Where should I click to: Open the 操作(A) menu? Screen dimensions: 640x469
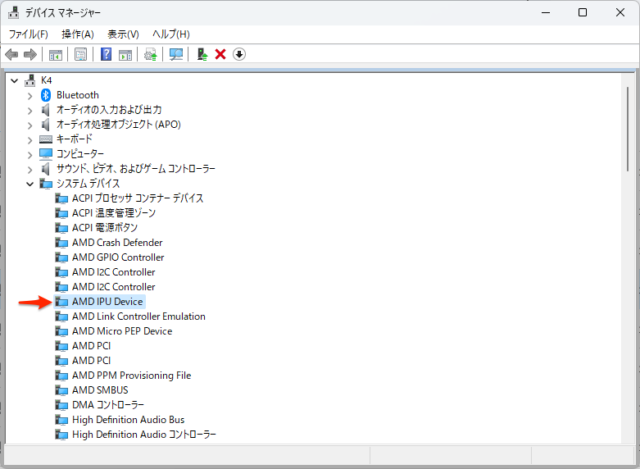(x=77, y=34)
